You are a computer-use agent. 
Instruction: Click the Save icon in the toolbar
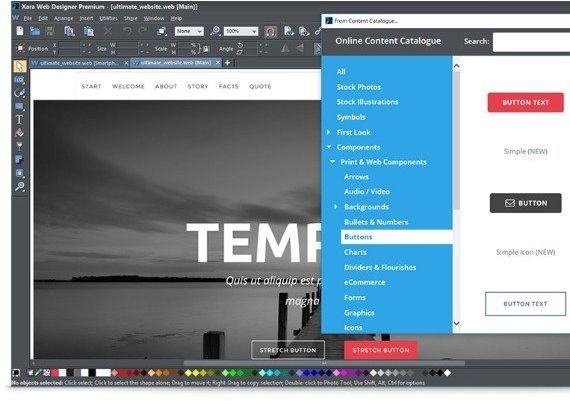(50, 31)
